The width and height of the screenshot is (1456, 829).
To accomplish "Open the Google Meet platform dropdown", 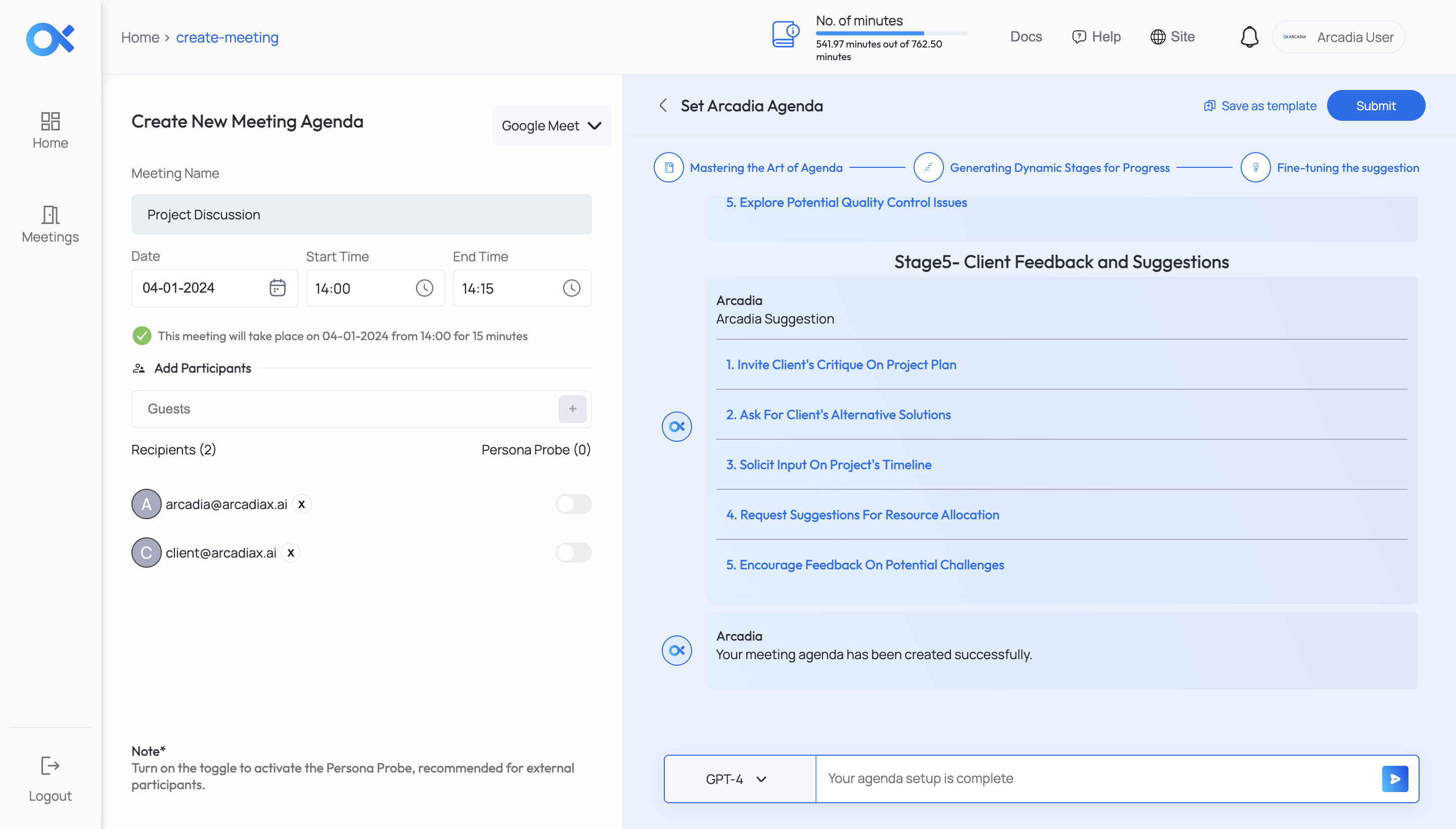I will [551, 125].
